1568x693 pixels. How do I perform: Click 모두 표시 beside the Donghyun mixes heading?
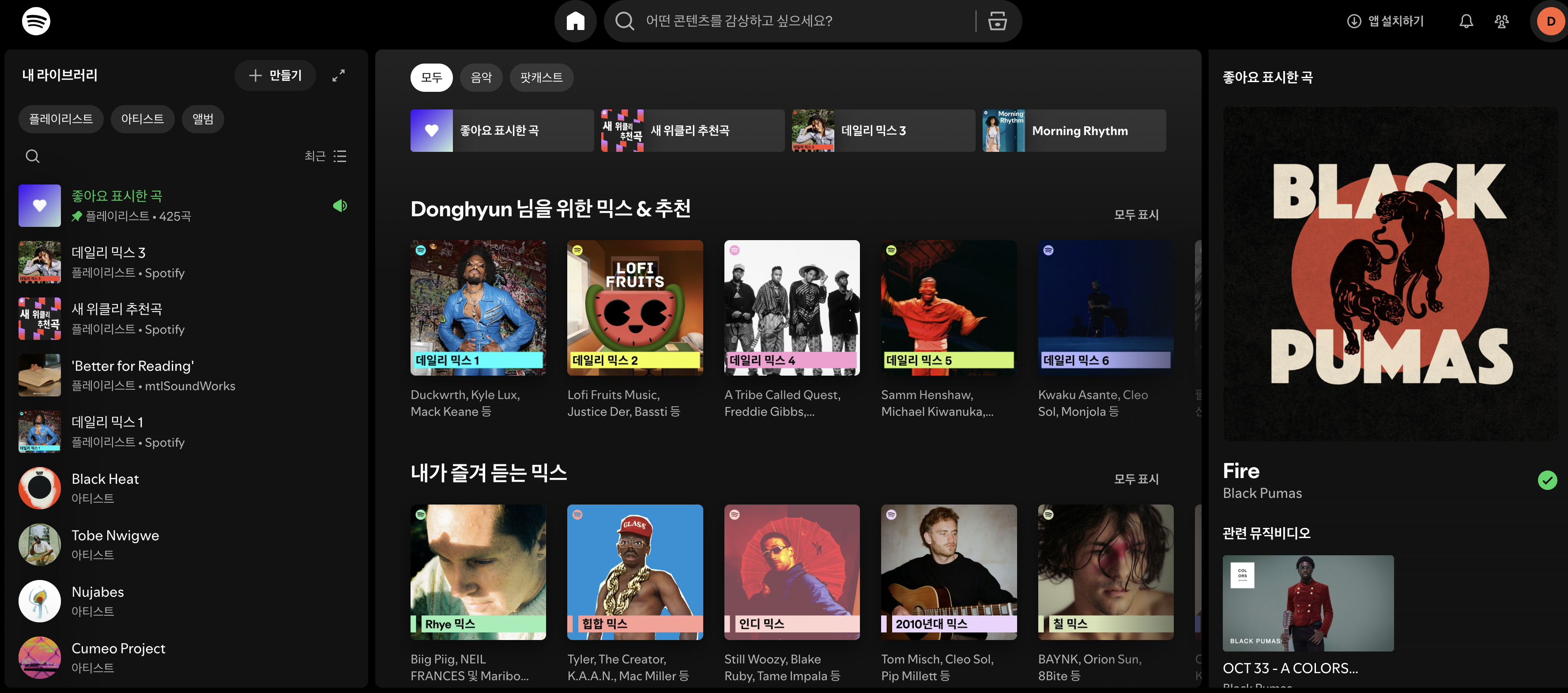click(x=1136, y=215)
